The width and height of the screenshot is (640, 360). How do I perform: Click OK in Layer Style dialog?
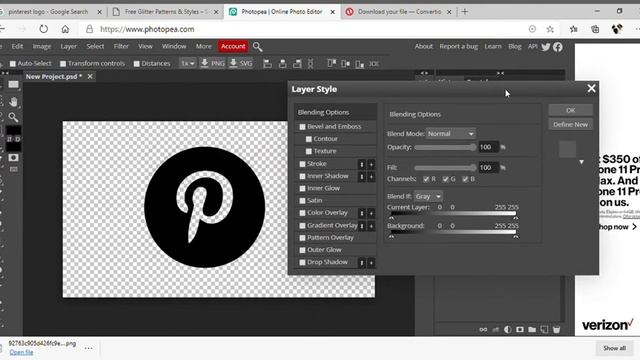570,110
